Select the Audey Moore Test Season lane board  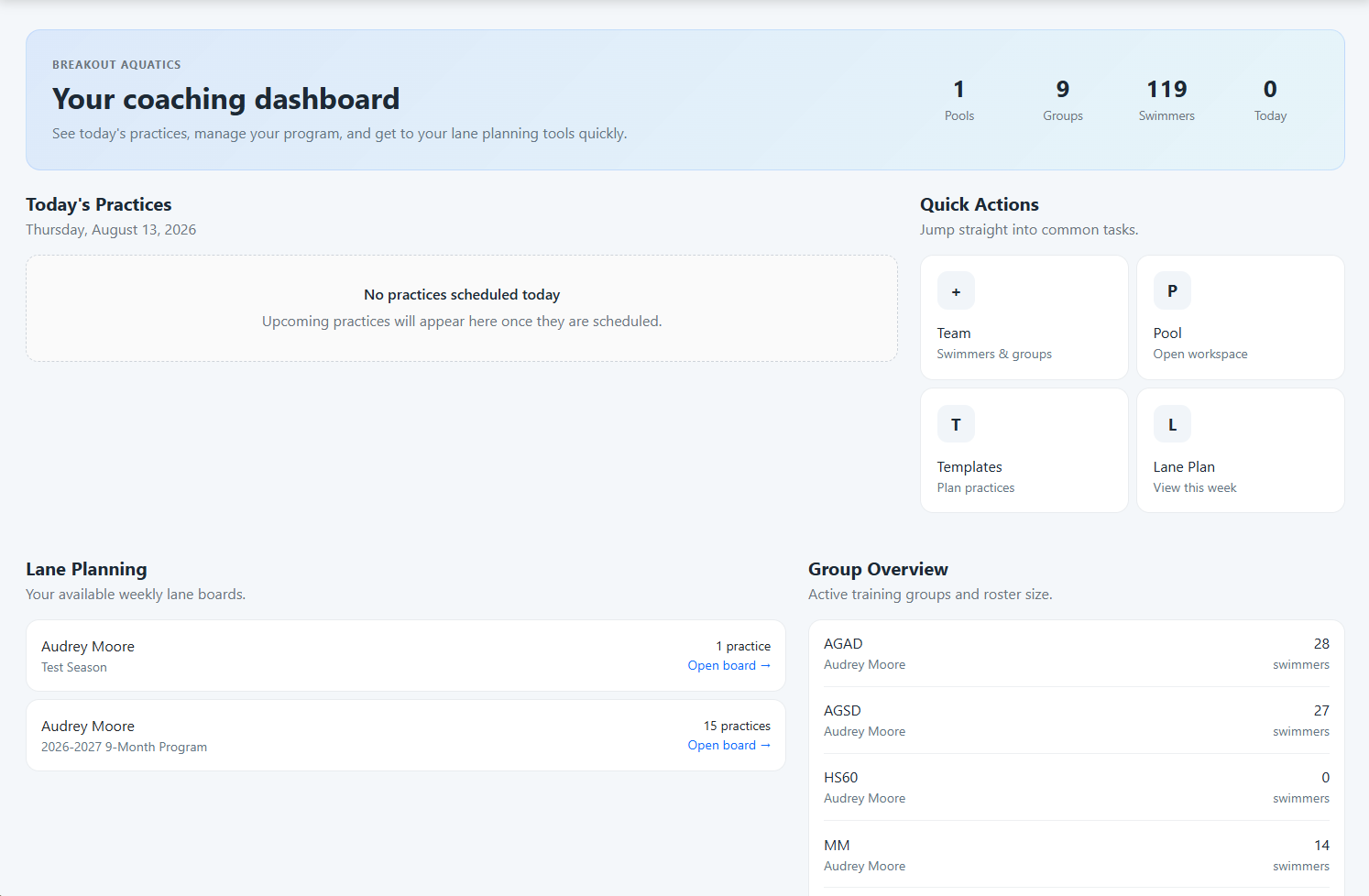pos(406,656)
